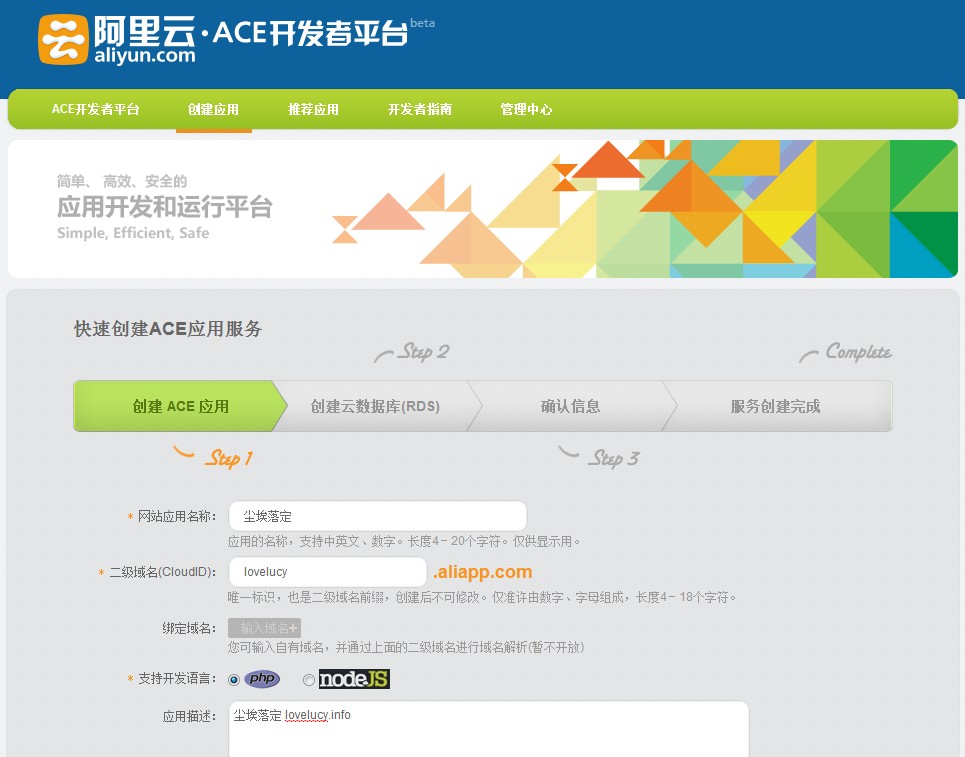Click the 绑定域名 label
This screenshot has height=757, width=965.
point(189,628)
